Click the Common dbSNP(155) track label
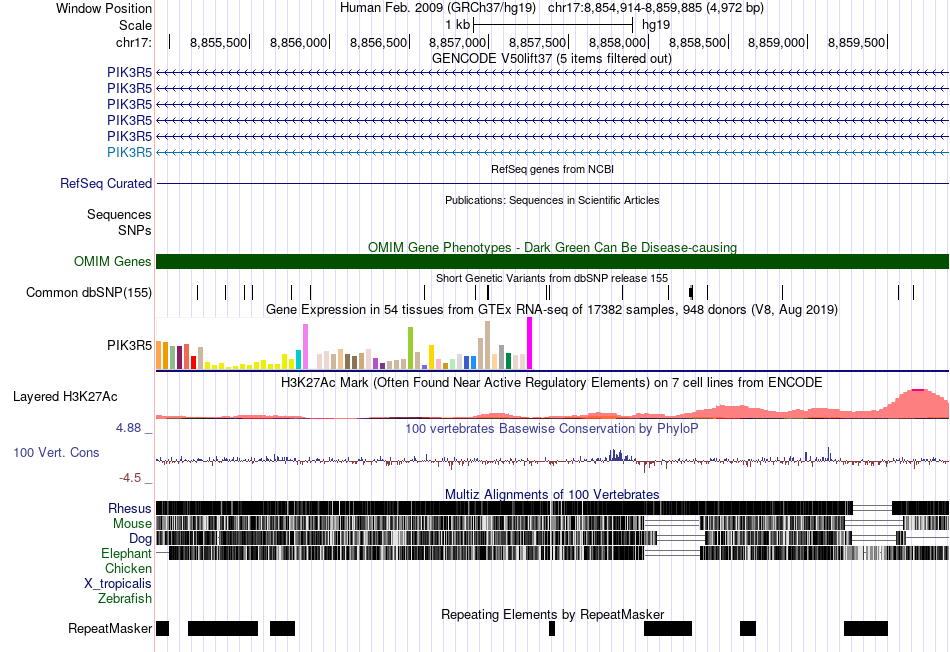The height and width of the screenshot is (652, 950). click(x=89, y=293)
